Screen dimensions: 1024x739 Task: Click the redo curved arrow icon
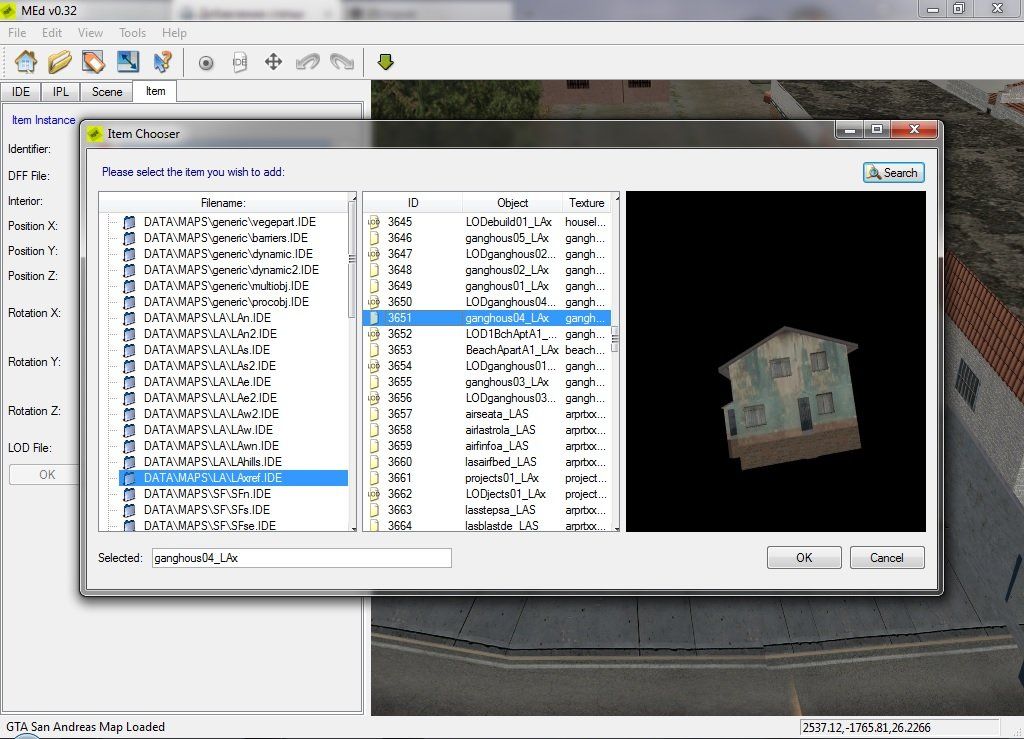click(x=342, y=62)
